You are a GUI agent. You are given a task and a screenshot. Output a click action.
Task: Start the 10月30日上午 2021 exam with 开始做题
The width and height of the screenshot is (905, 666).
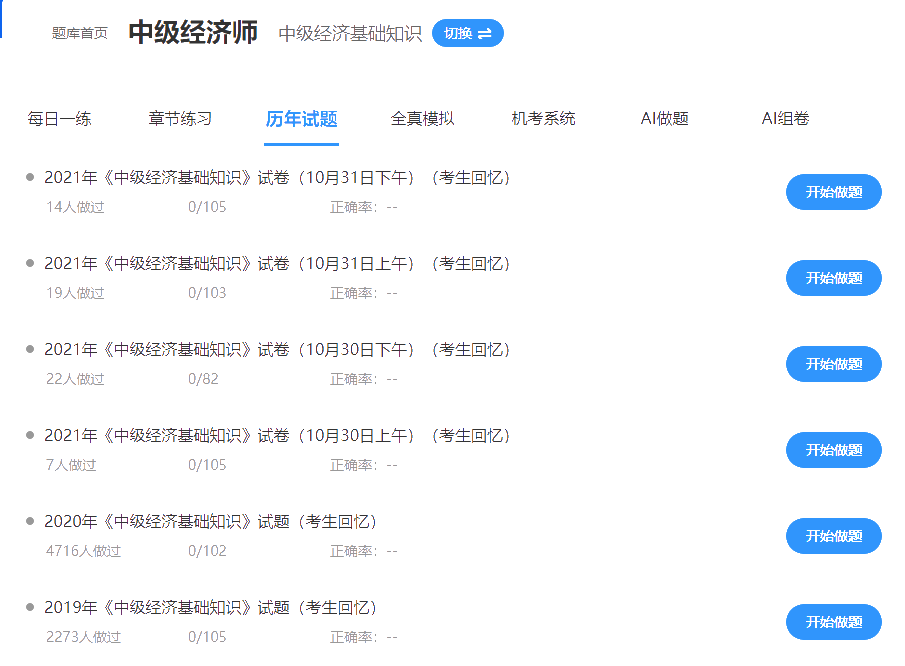point(833,450)
